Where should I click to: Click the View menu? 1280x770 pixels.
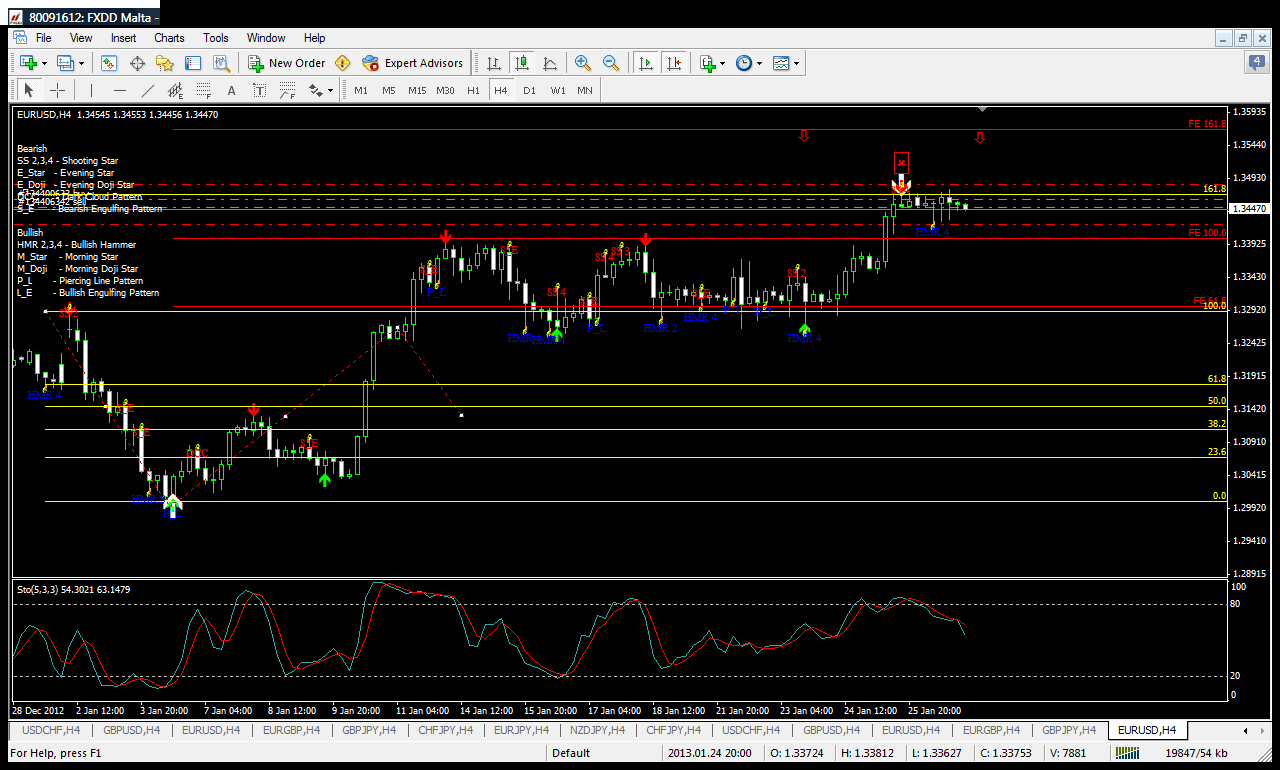click(81, 38)
